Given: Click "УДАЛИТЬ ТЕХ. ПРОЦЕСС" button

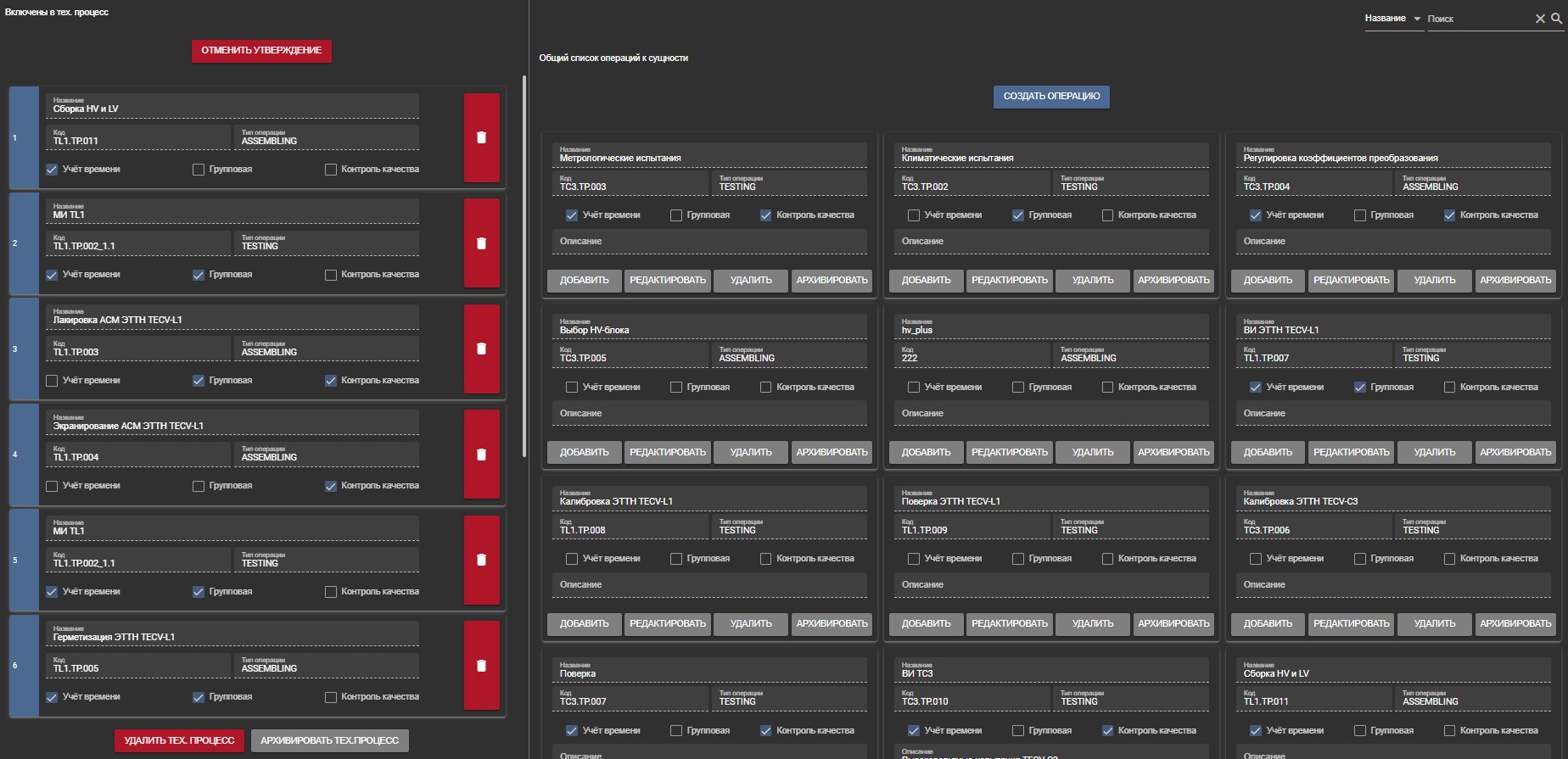Looking at the screenshot, I should [179, 740].
